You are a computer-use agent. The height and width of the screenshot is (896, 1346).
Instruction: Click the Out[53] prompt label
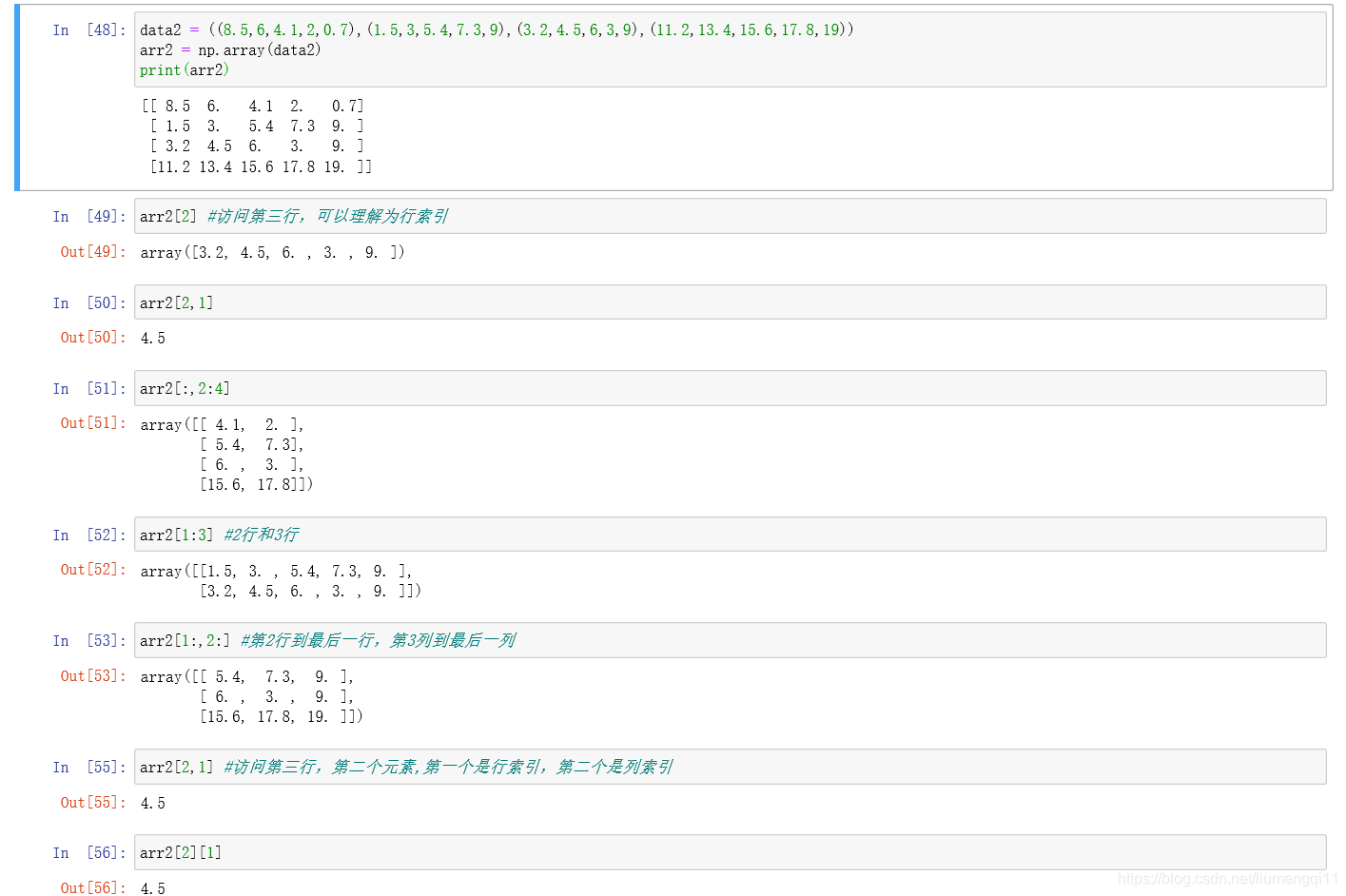[x=93, y=676]
